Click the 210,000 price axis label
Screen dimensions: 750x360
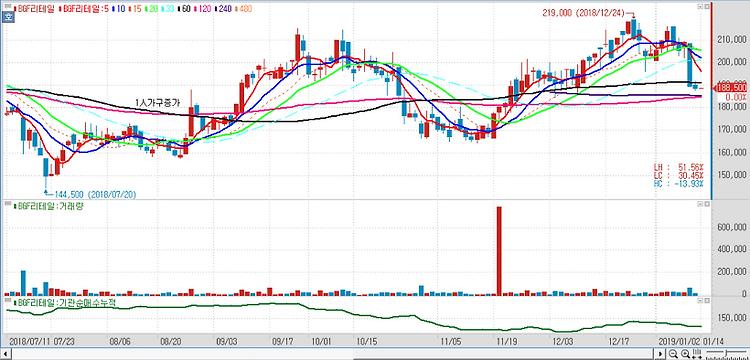[732, 40]
